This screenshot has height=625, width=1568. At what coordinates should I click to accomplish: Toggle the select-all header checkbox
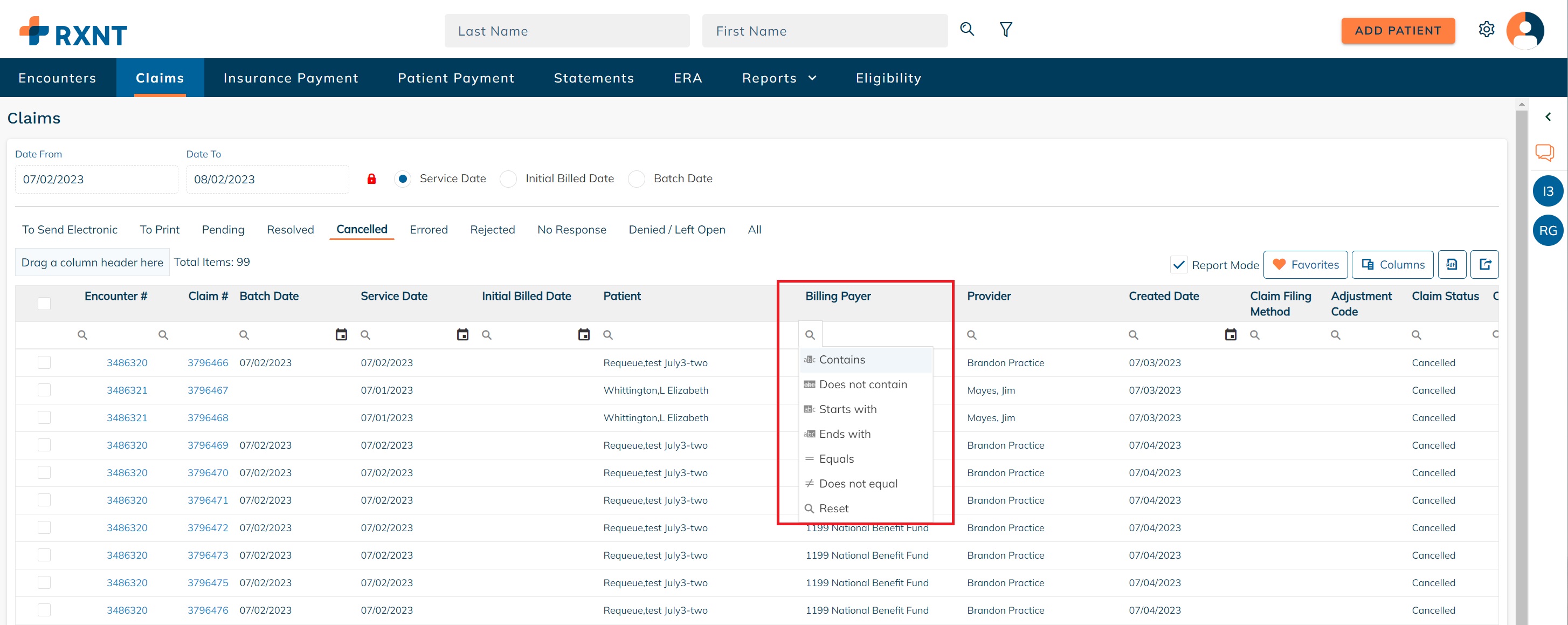coord(44,304)
